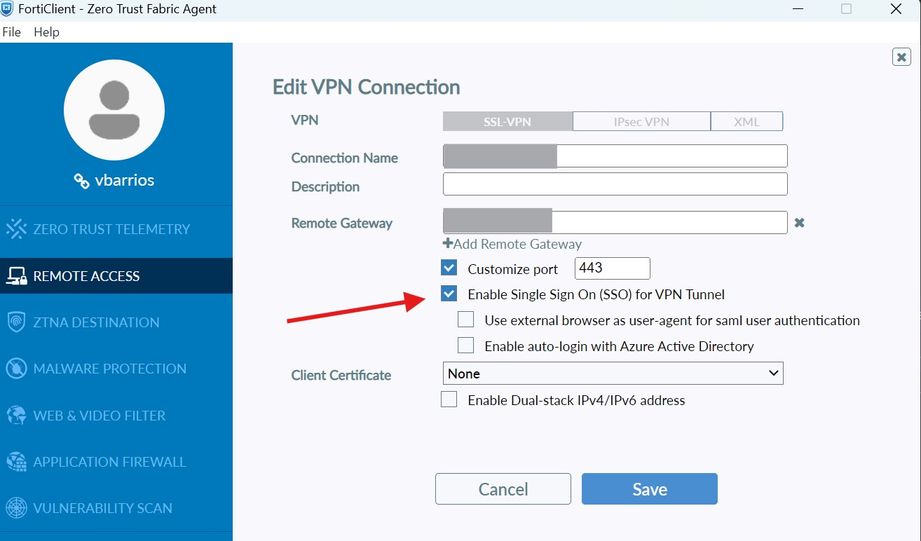Expand the Client Certificate dropdown
Image resolution: width=921 pixels, height=541 pixels.
click(613, 373)
